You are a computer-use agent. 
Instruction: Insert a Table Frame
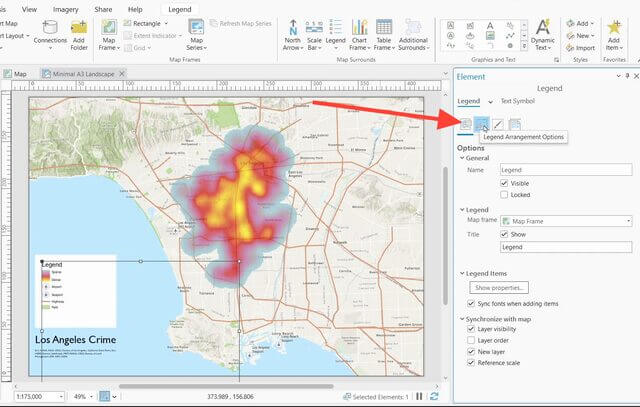(384, 35)
